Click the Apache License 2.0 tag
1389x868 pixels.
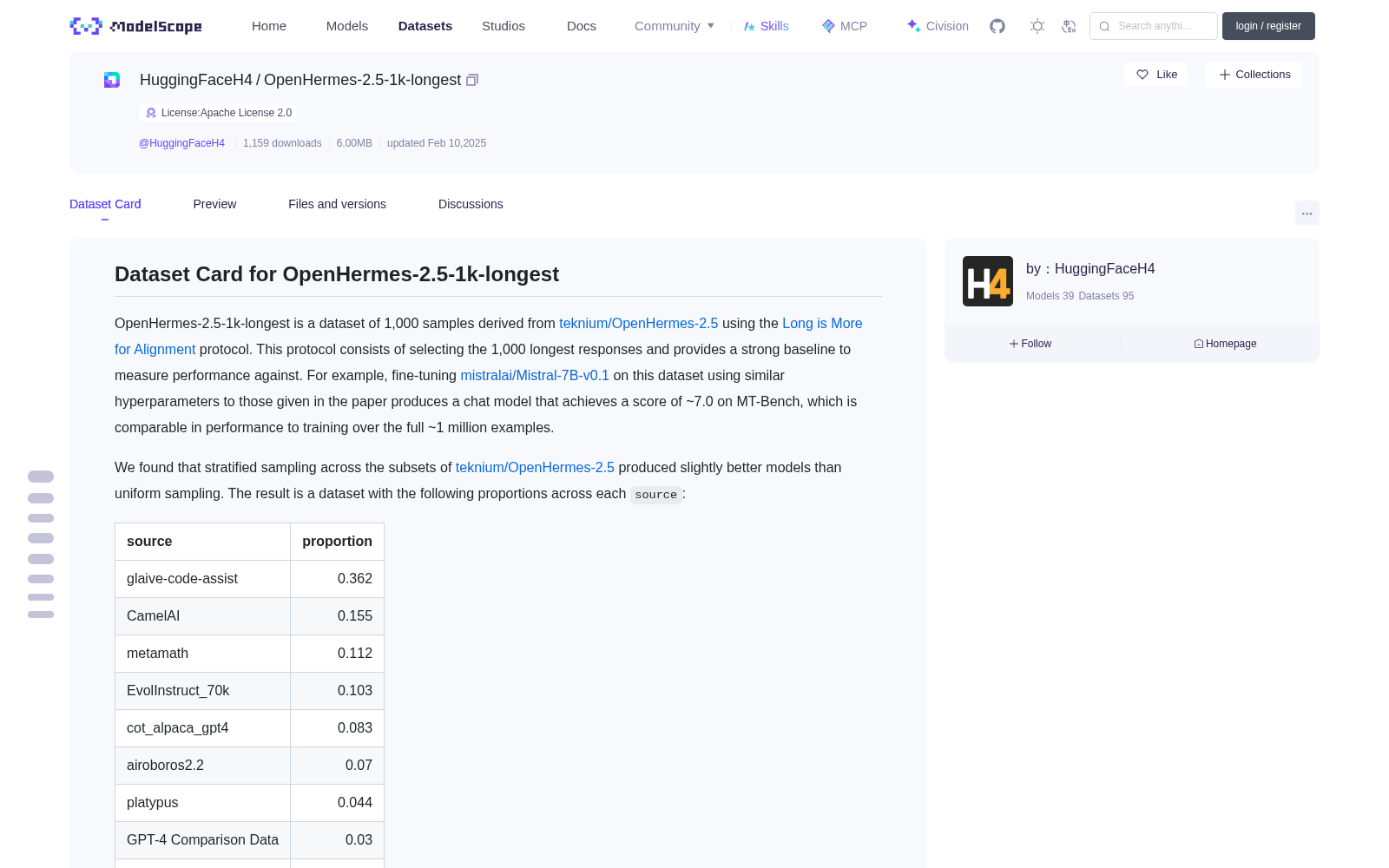click(x=218, y=113)
